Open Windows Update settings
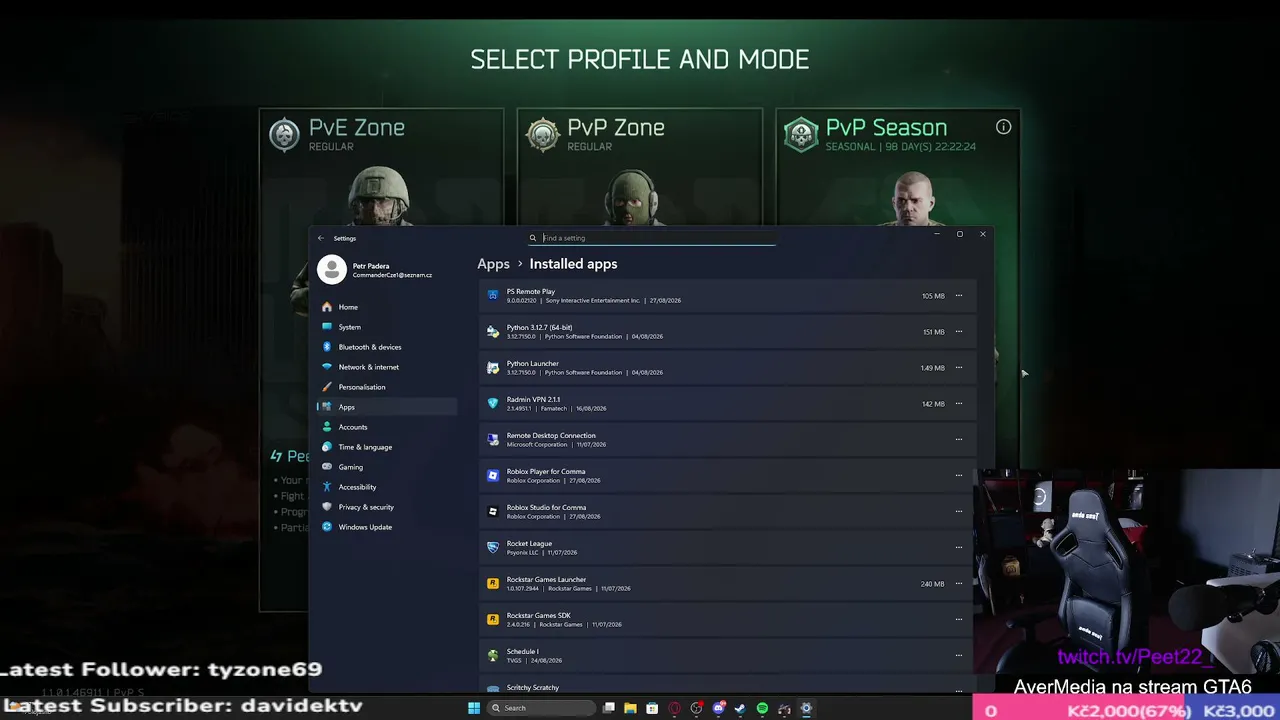This screenshot has height=720, width=1280. pyautogui.click(x=387, y=527)
